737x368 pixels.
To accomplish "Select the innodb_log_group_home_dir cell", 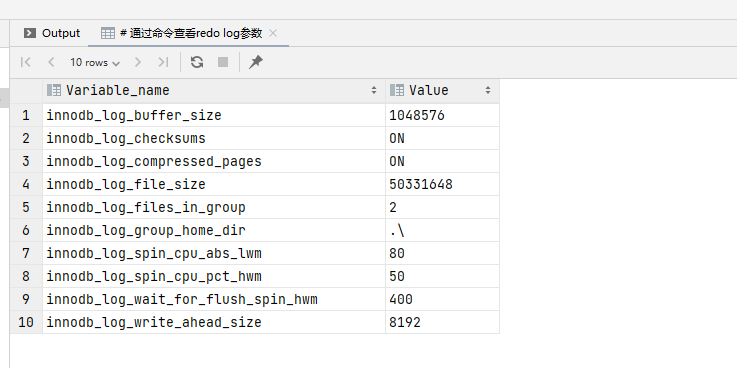I will pyautogui.click(x=214, y=230).
